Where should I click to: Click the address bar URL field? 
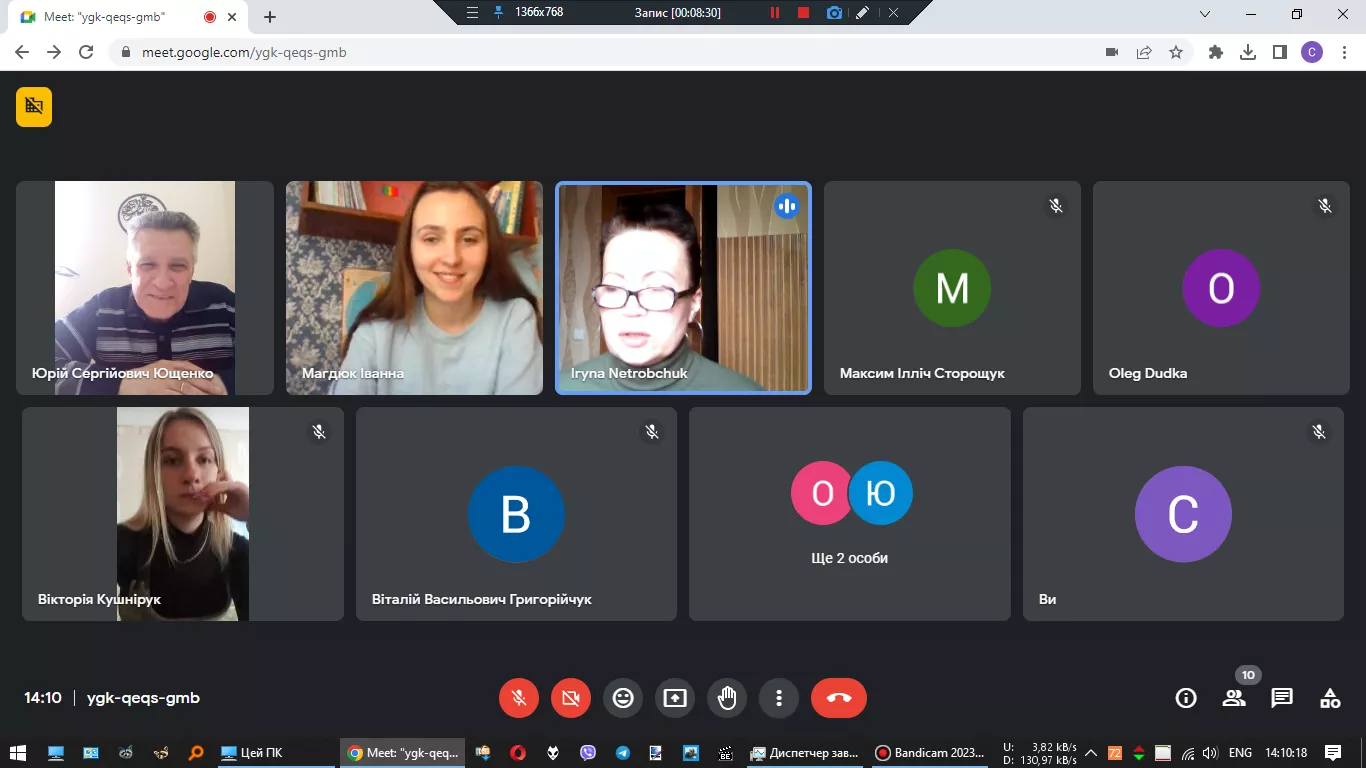[x=600, y=52]
